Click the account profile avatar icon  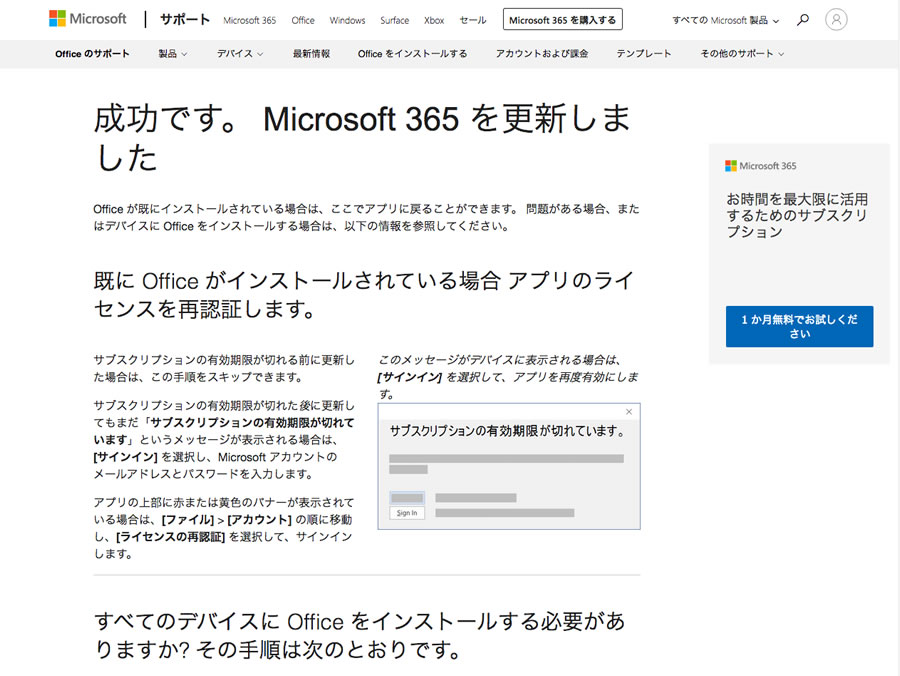[836, 20]
